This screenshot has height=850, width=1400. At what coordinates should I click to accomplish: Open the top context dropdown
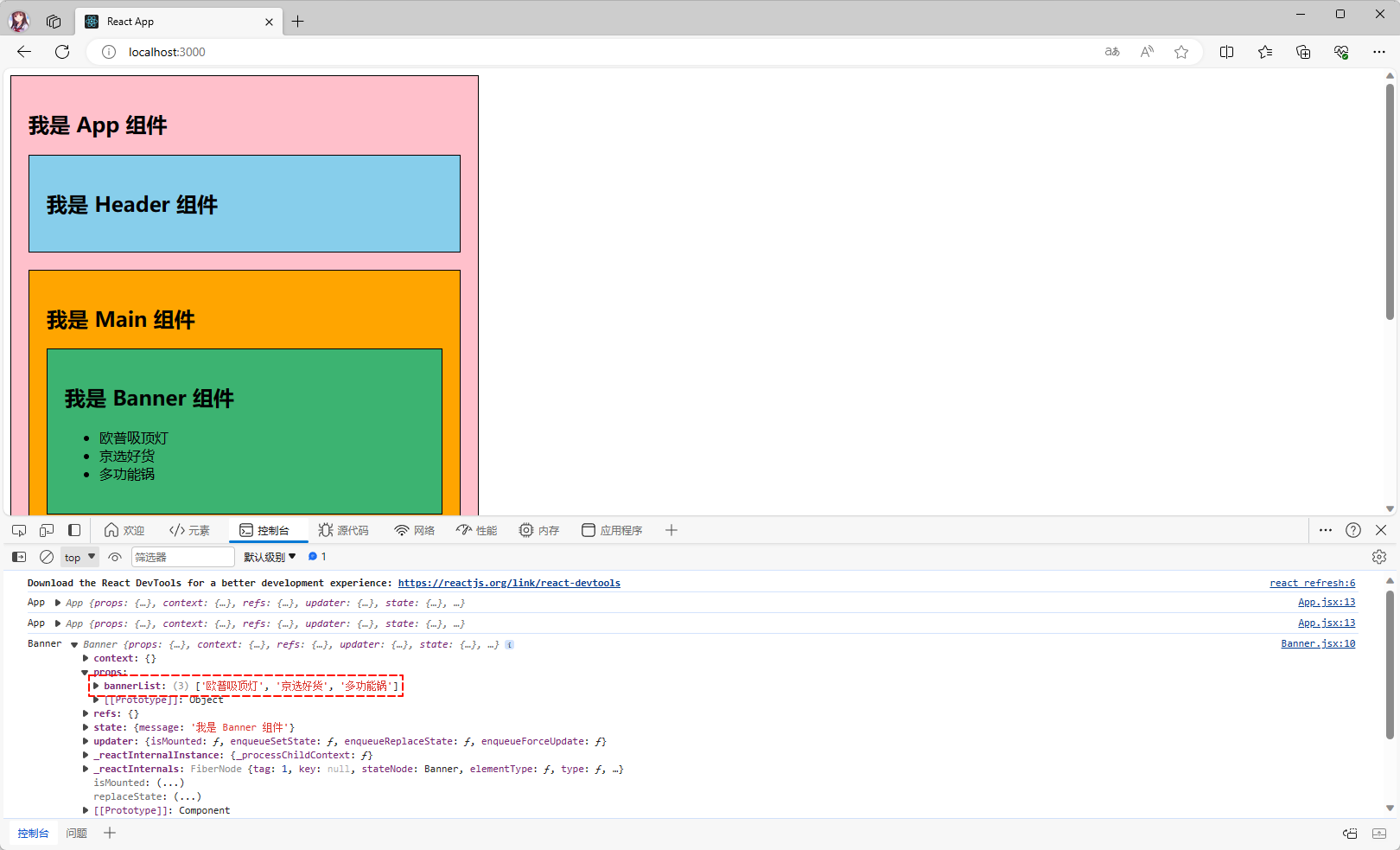point(80,557)
